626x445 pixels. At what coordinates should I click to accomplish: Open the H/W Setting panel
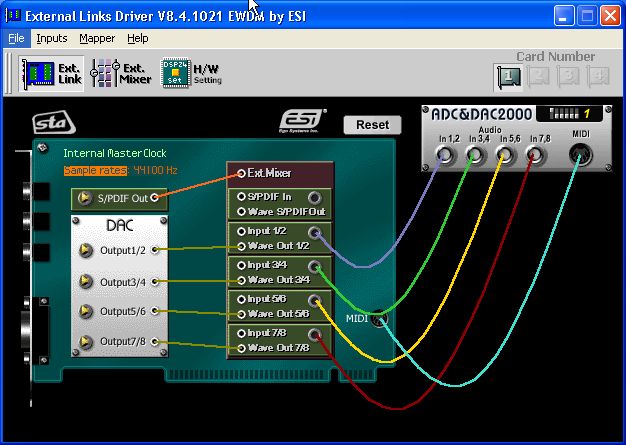pos(191,73)
